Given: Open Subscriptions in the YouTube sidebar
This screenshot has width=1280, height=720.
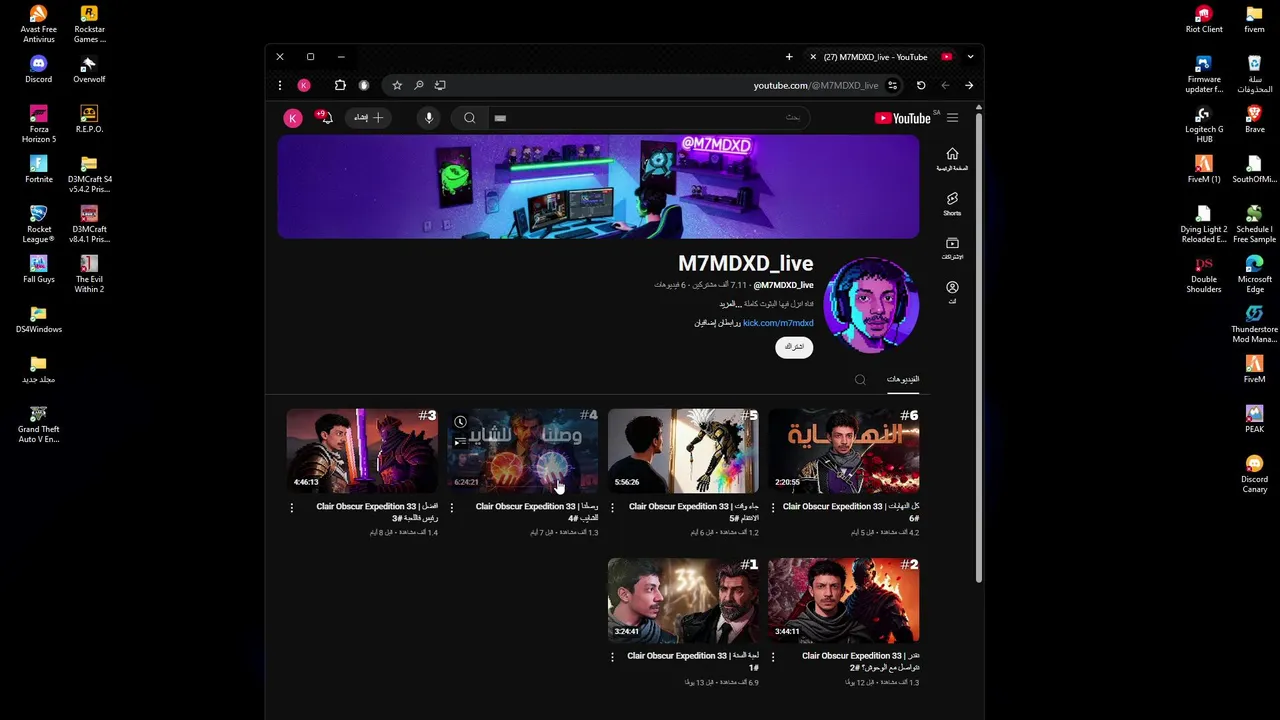Looking at the screenshot, I should coord(952,248).
